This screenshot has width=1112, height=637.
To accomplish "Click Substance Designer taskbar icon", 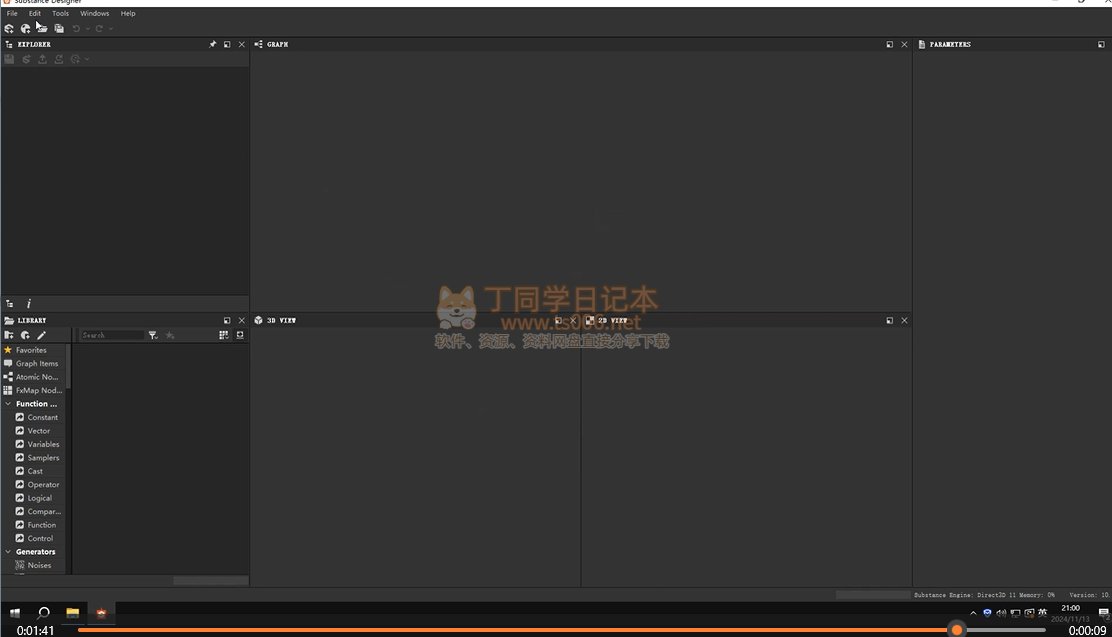I will [101, 613].
